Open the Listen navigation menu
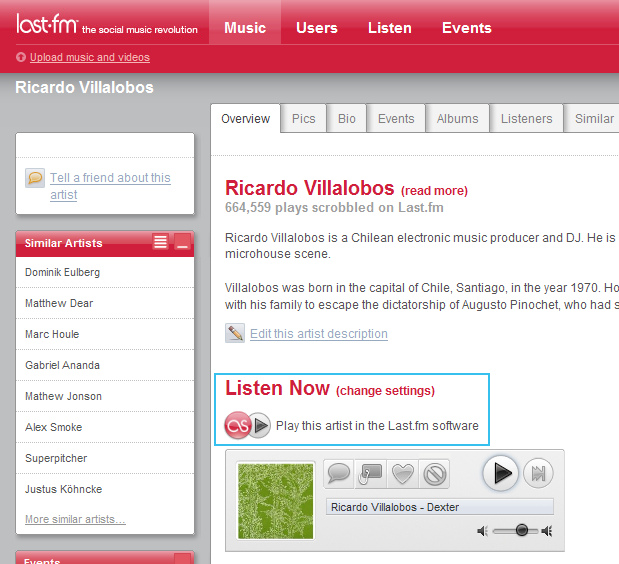This screenshot has width=619, height=564. click(390, 28)
